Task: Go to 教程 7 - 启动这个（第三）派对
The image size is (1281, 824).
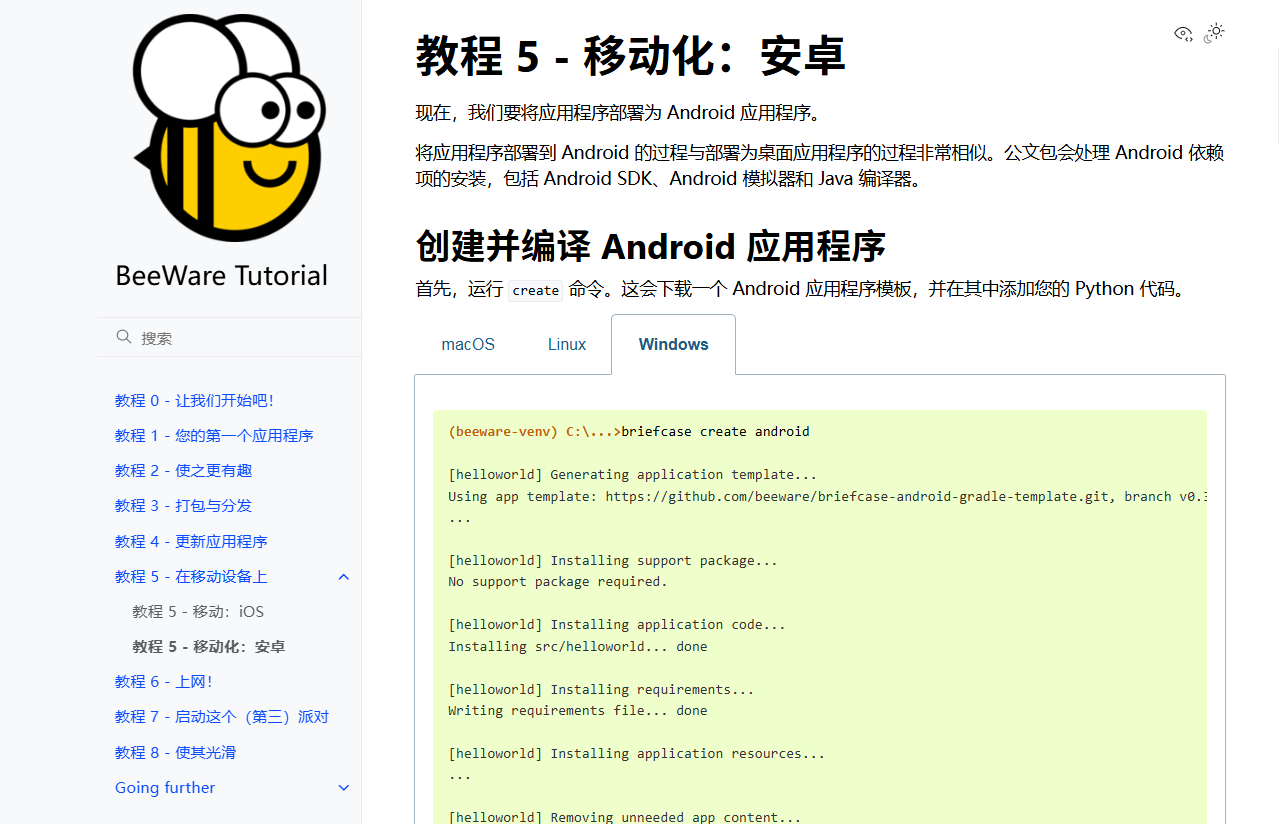Action: point(222,717)
